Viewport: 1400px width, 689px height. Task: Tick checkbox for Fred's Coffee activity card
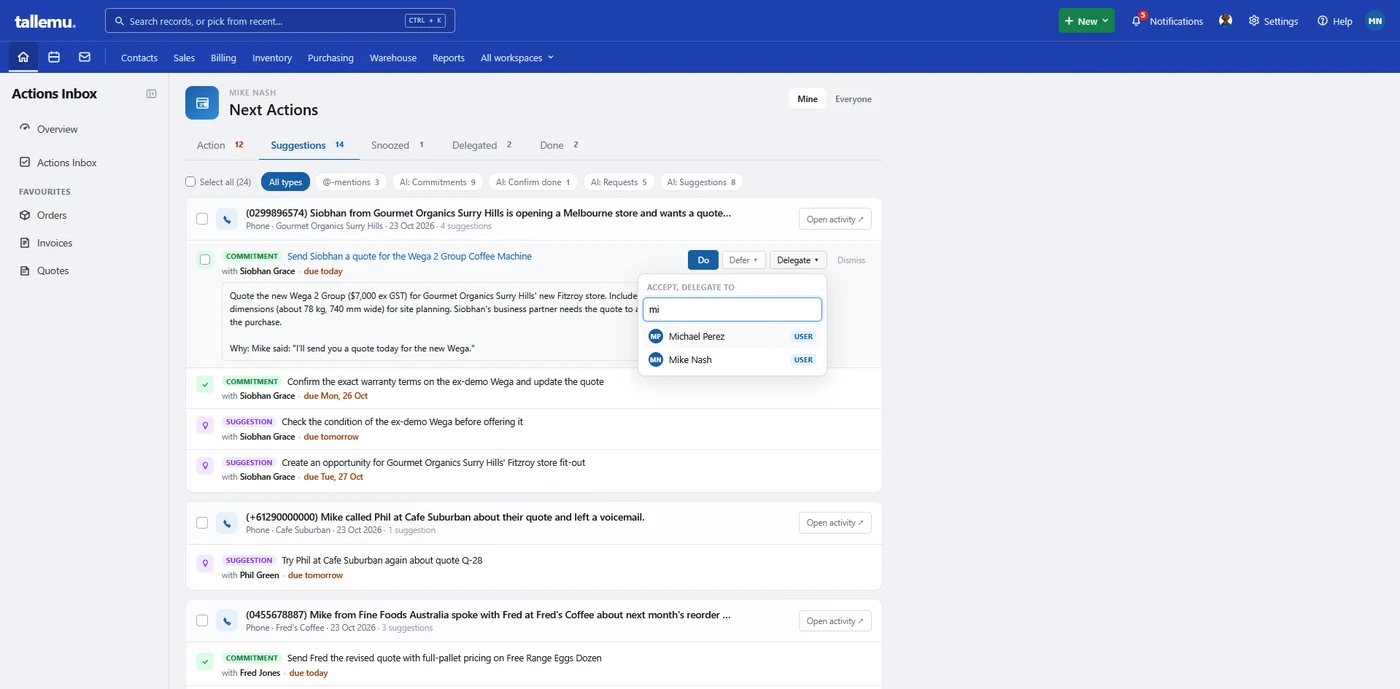tap(202, 621)
